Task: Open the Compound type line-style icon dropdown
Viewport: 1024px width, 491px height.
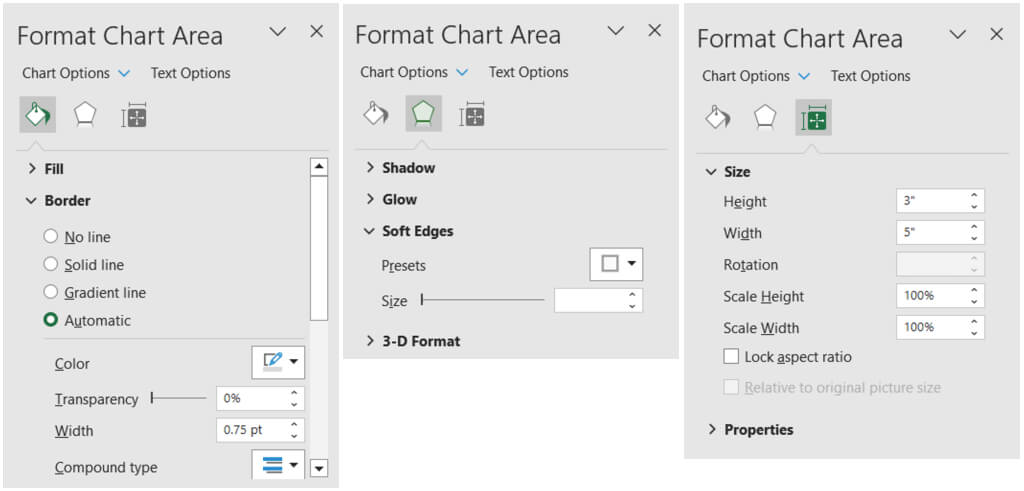Action: (277, 465)
